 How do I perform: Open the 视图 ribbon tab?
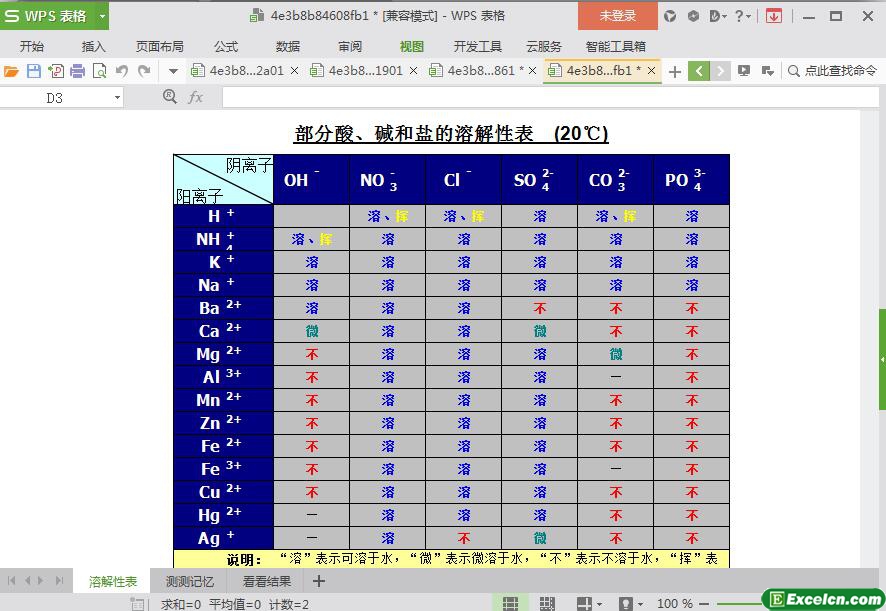[411, 46]
